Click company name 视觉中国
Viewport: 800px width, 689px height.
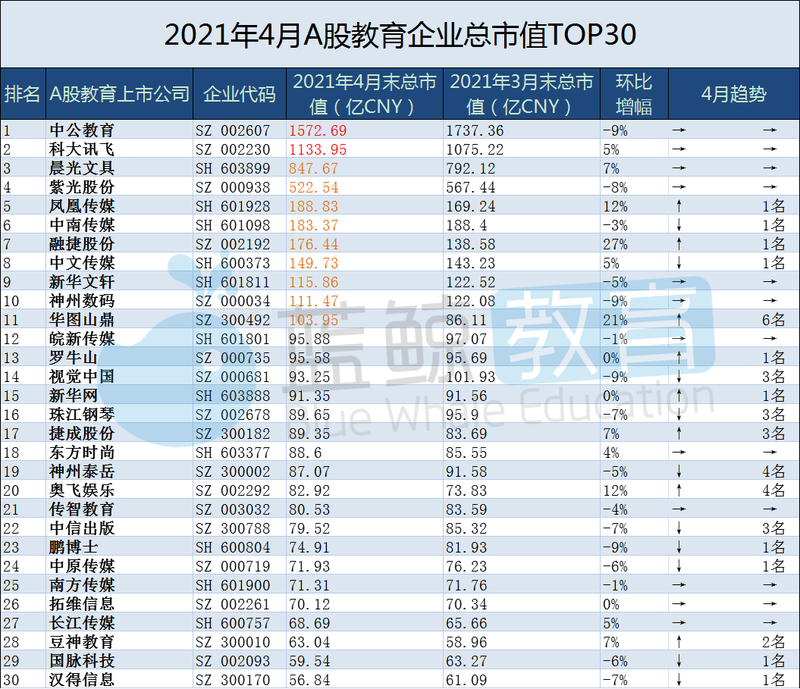[x=82, y=376]
